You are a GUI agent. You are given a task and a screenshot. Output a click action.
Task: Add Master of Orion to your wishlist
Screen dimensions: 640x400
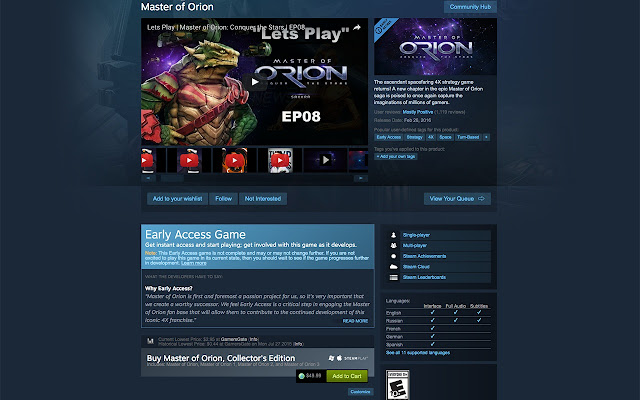point(178,199)
